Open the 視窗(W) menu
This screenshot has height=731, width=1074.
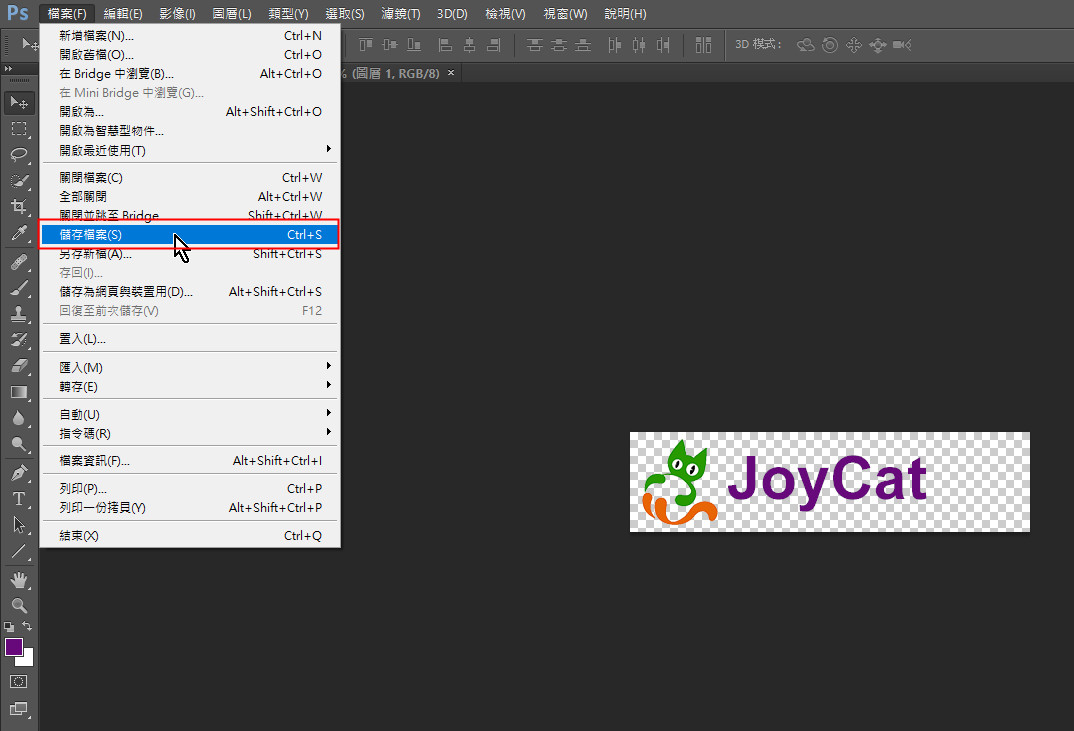point(565,14)
